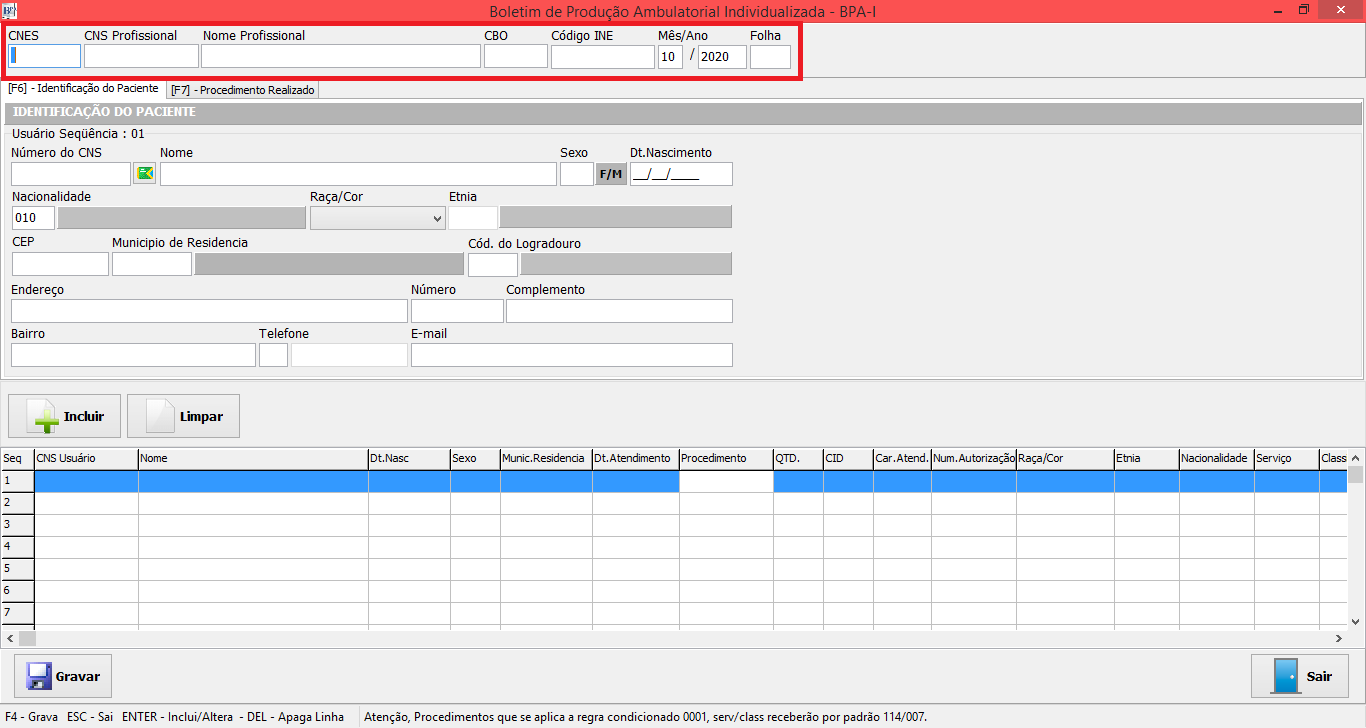Click the CNES input field

[44, 56]
